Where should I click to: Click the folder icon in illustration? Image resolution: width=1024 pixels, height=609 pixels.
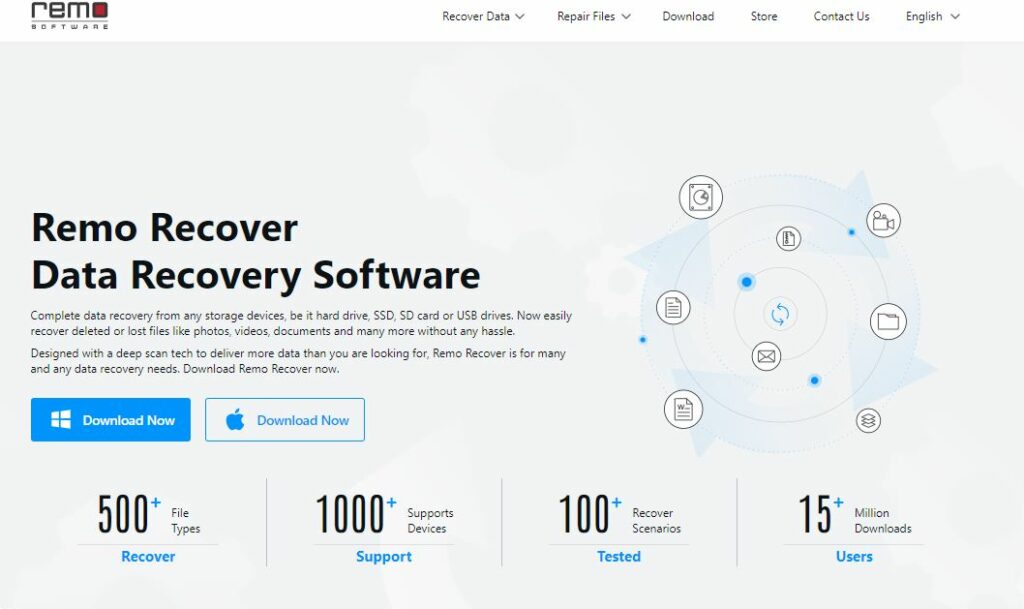[888, 321]
